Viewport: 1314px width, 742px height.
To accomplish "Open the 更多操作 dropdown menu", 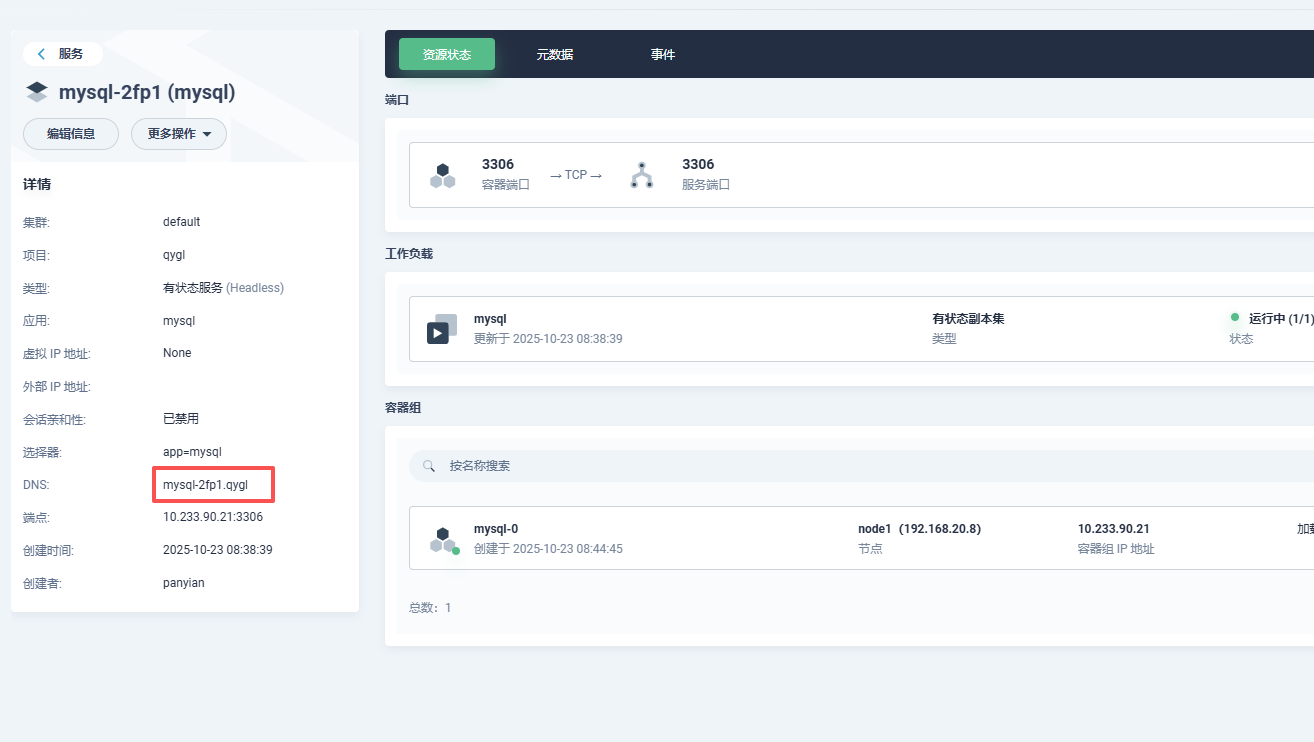I will click(179, 134).
